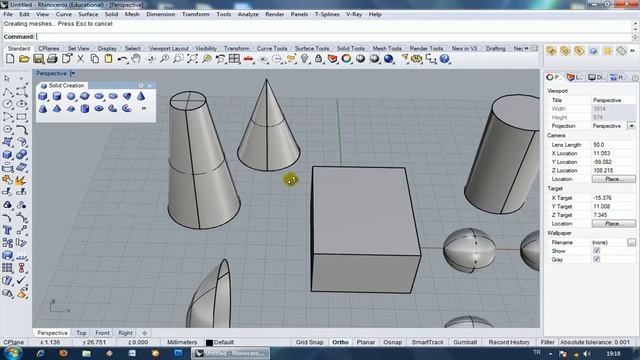Click the Undo arrow icon
The image size is (640, 360).
(122, 59)
